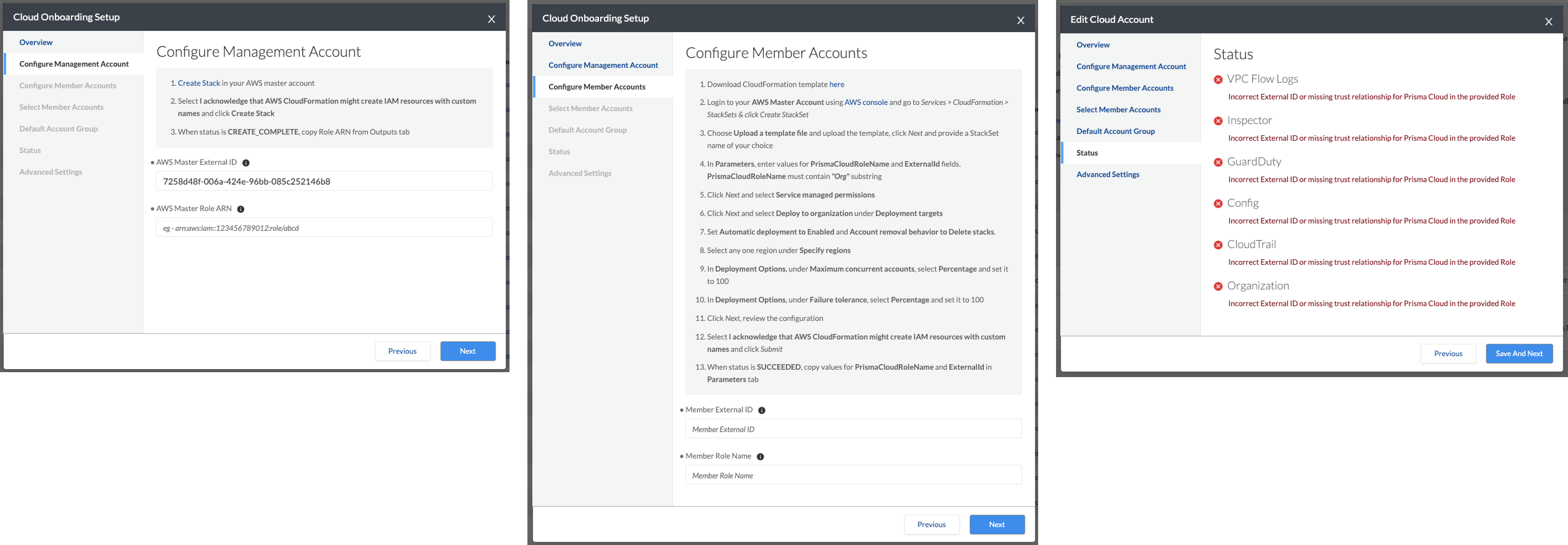Click error message under the Config heading
Screen dimensions: 1568x545
coord(1371,221)
